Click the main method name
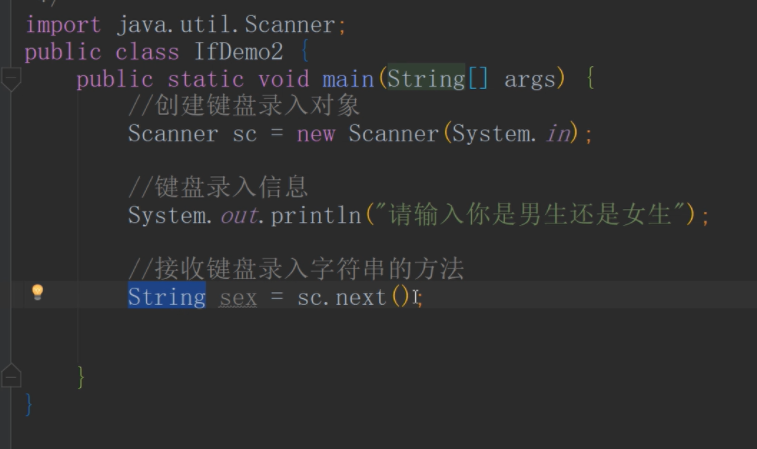The height and width of the screenshot is (449, 757). point(348,79)
